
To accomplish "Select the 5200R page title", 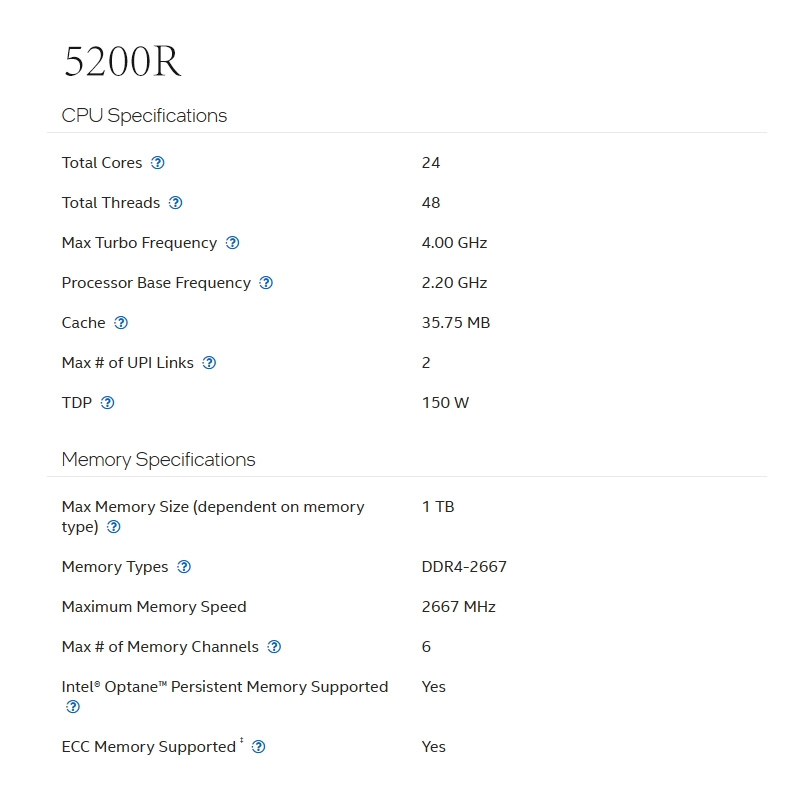I will [122, 61].
